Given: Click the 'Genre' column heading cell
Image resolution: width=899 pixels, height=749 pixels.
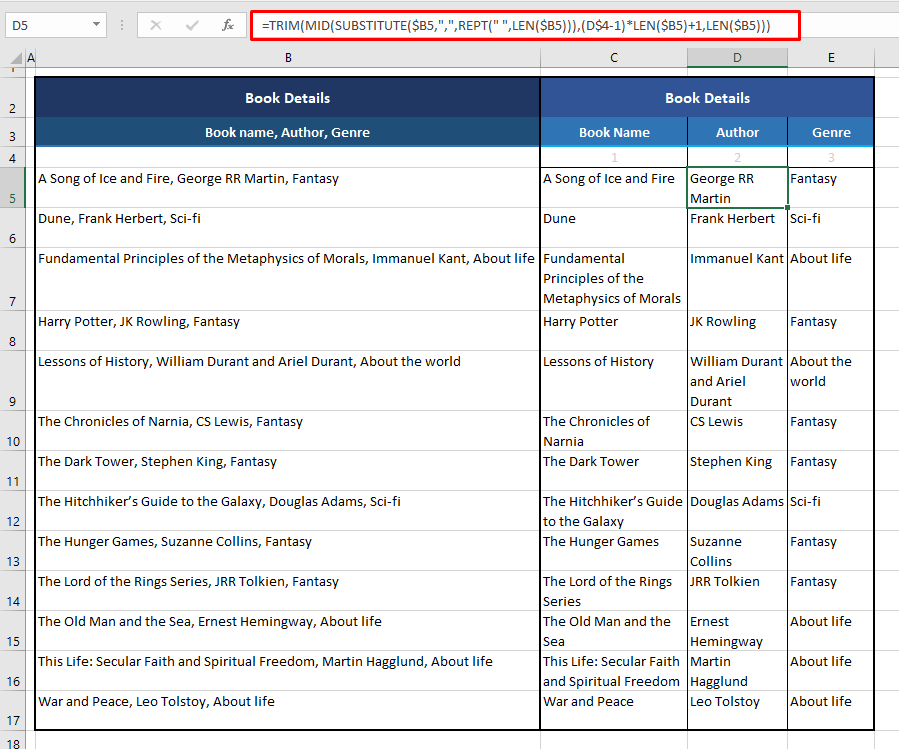Looking at the screenshot, I should 830,132.
